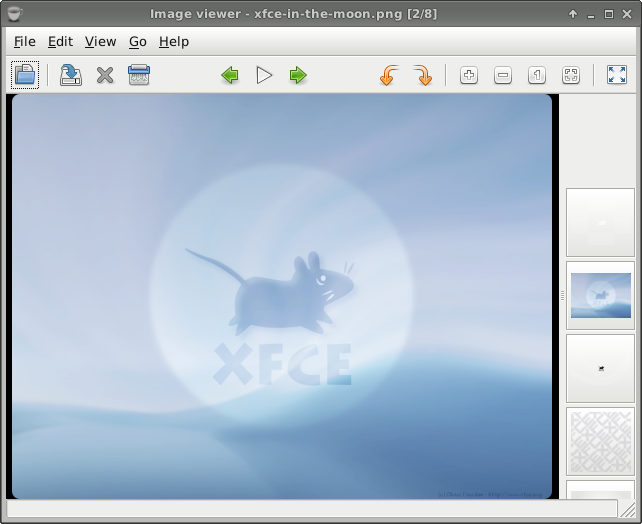This screenshot has height=524, width=642.
Task: Zoom in using the plus icon
Action: click(469, 75)
